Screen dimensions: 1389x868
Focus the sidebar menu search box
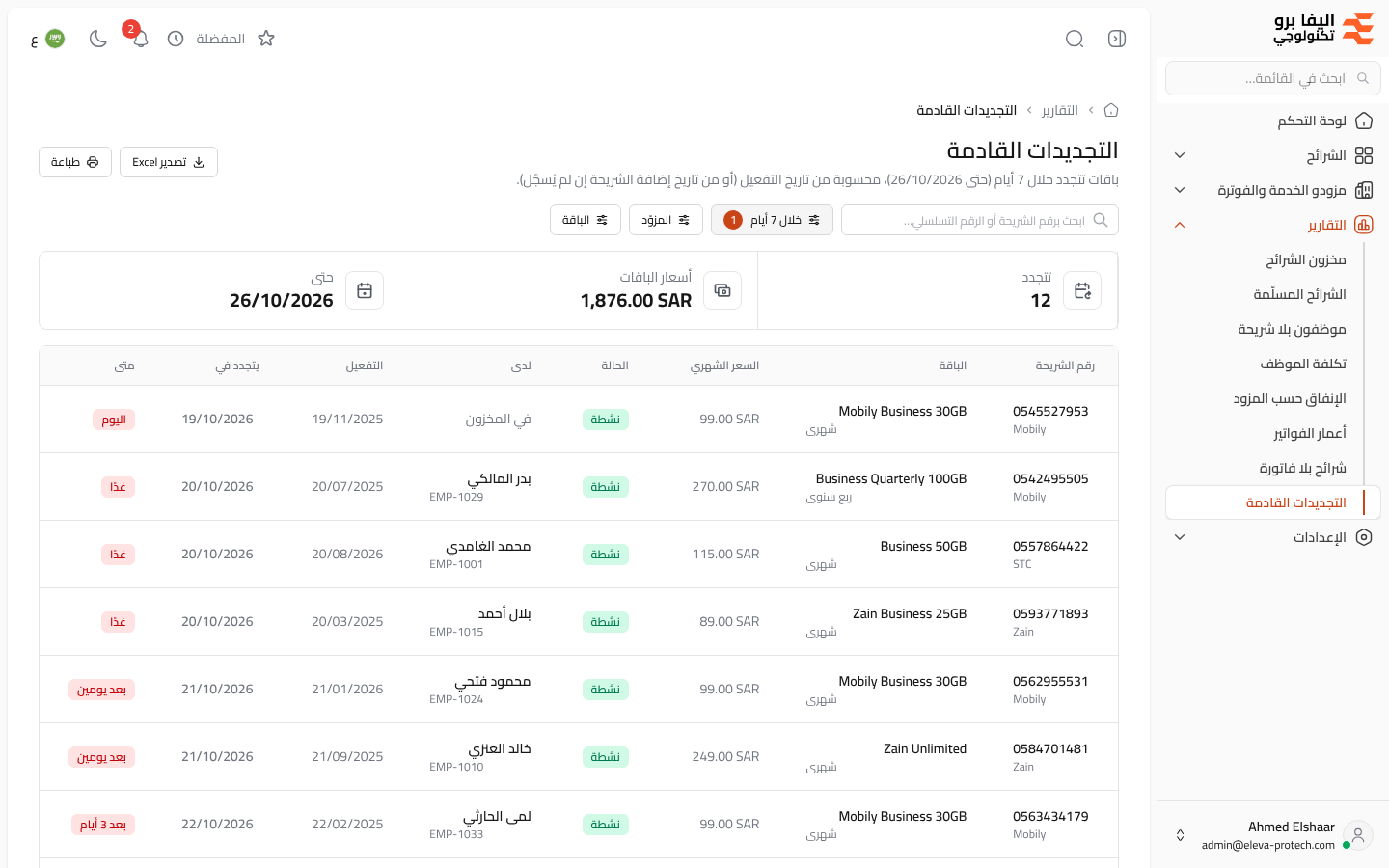coord(1273,78)
